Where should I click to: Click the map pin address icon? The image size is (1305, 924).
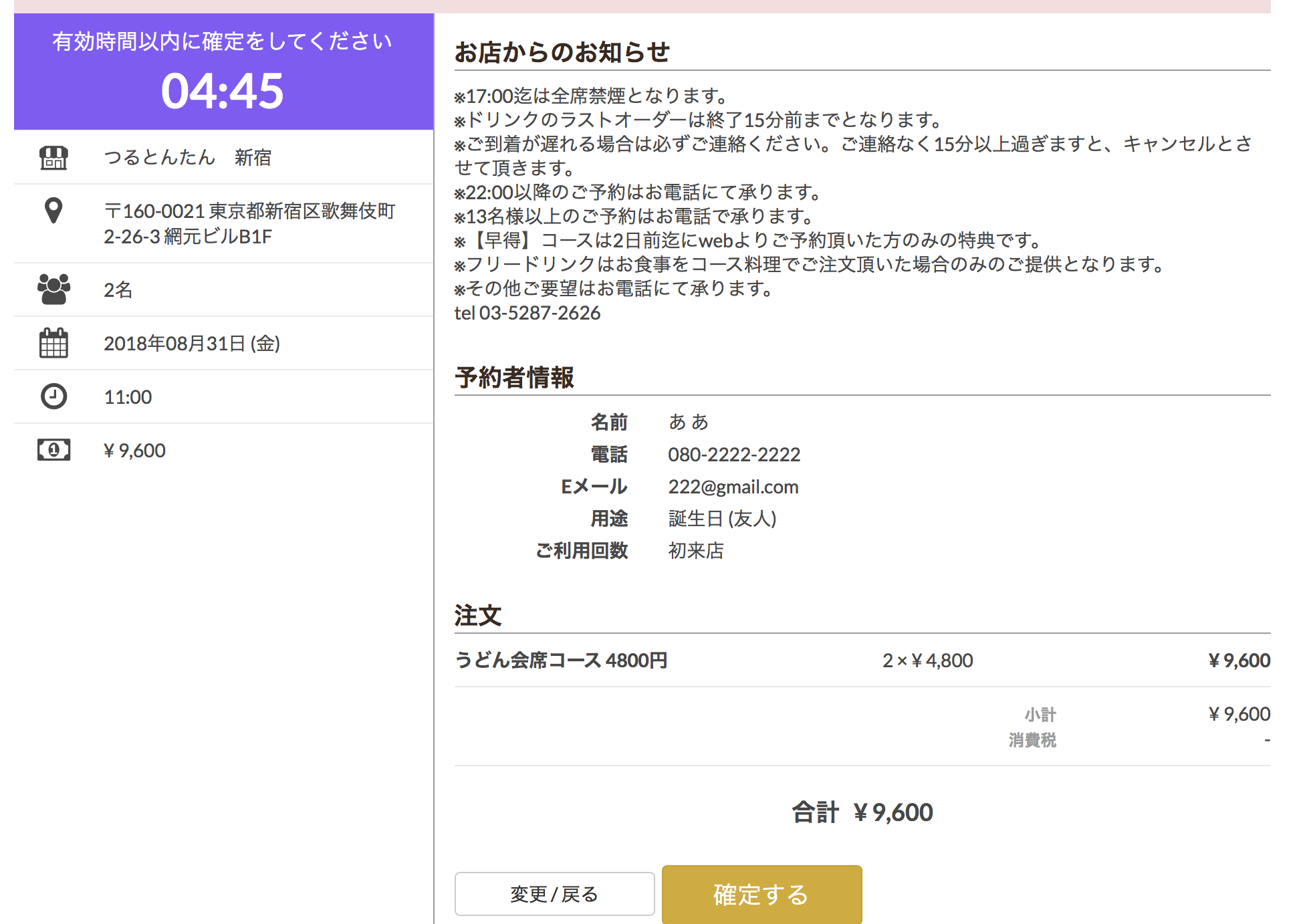click(x=53, y=211)
